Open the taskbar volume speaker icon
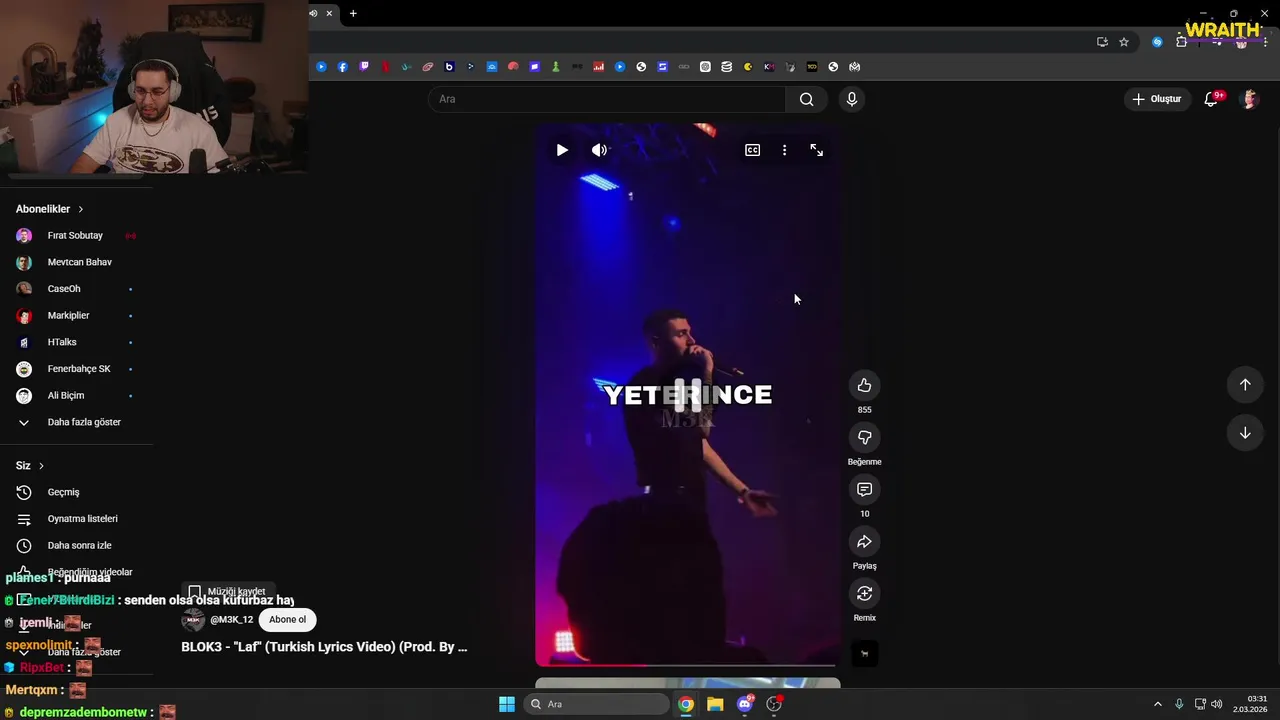This screenshot has height=720, width=1280. (x=1217, y=704)
